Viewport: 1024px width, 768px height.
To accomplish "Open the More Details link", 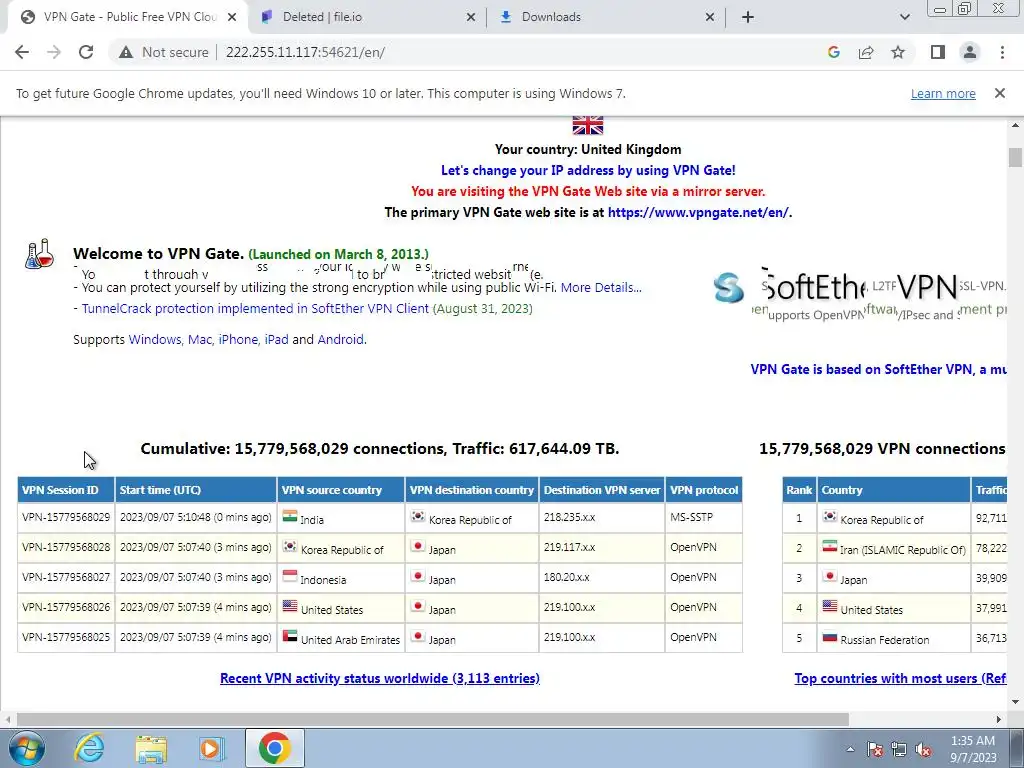I will click(601, 287).
